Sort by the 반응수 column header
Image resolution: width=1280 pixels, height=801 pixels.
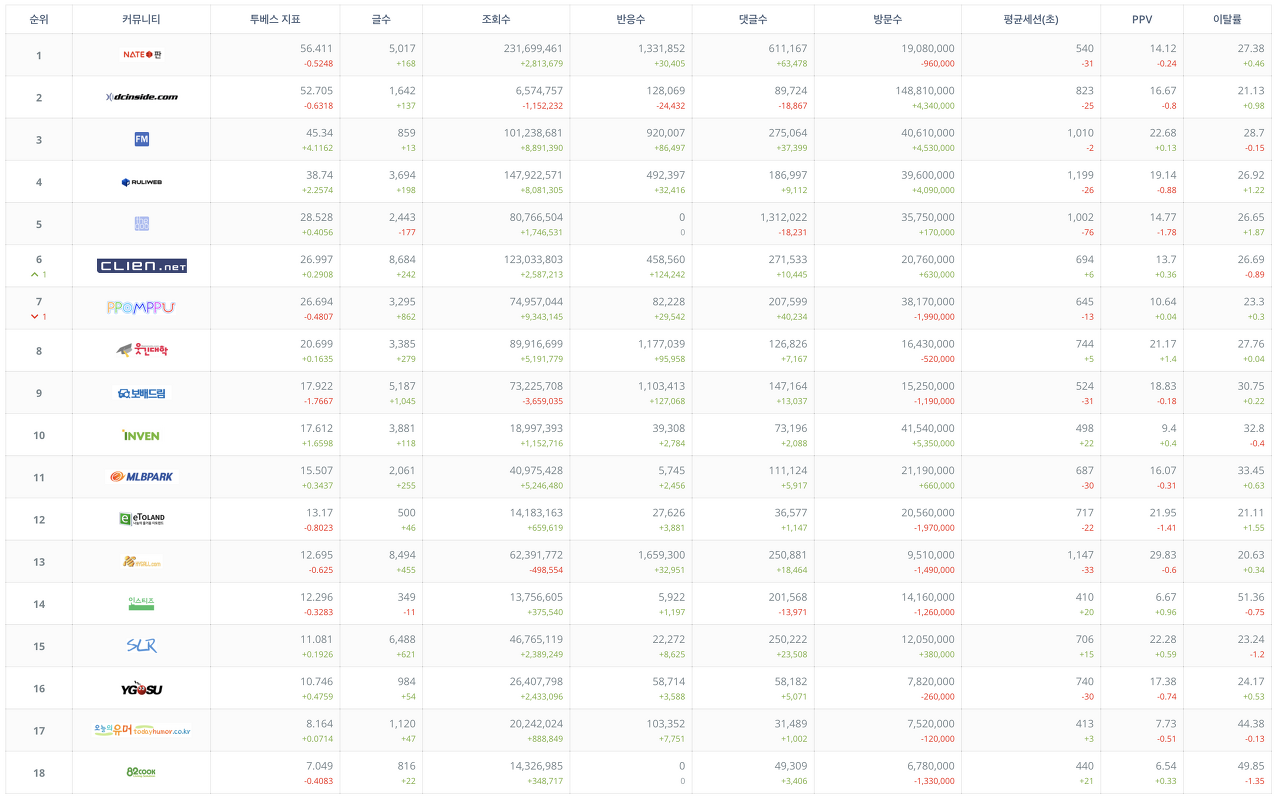point(631,19)
